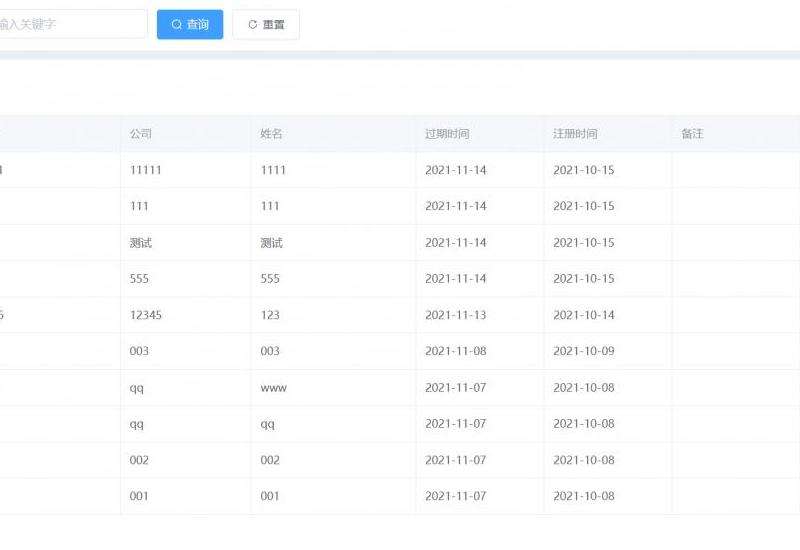The width and height of the screenshot is (800, 550).
Task: Click the 姓名 column header
Action: pyautogui.click(x=271, y=134)
